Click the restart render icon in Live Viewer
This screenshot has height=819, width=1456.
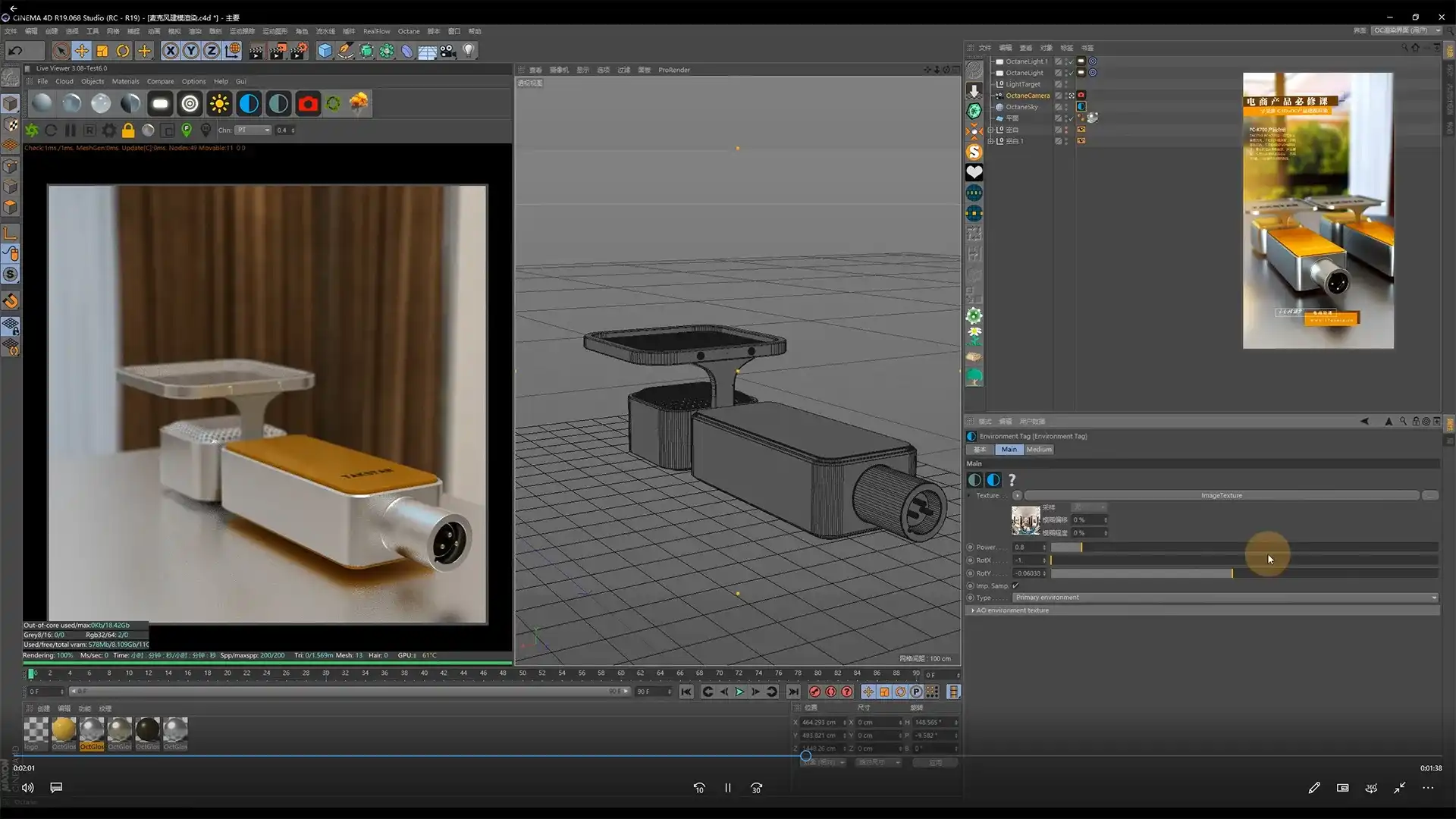click(52, 130)
